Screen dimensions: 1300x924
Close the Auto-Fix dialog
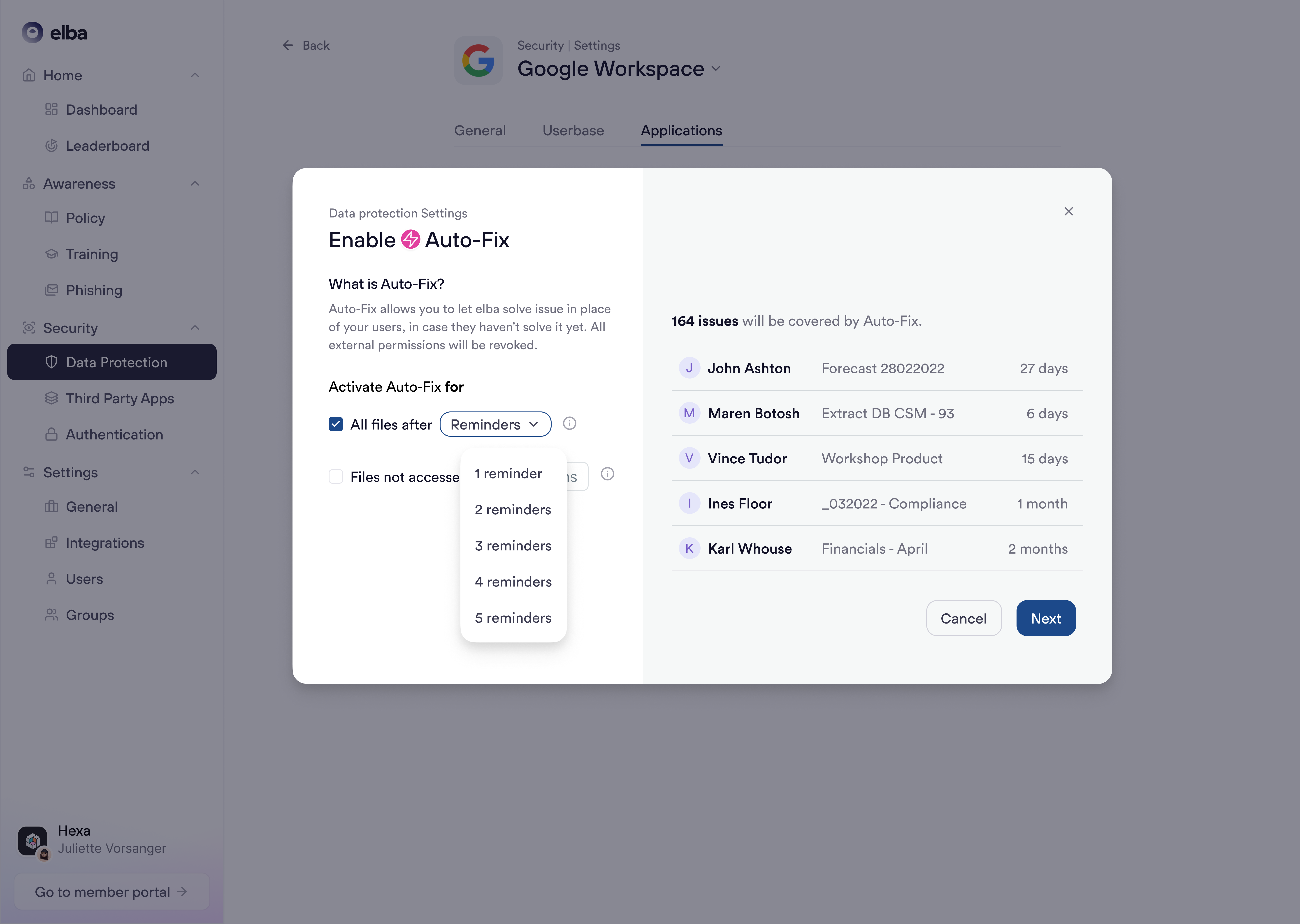click(x=1068, y=212)
